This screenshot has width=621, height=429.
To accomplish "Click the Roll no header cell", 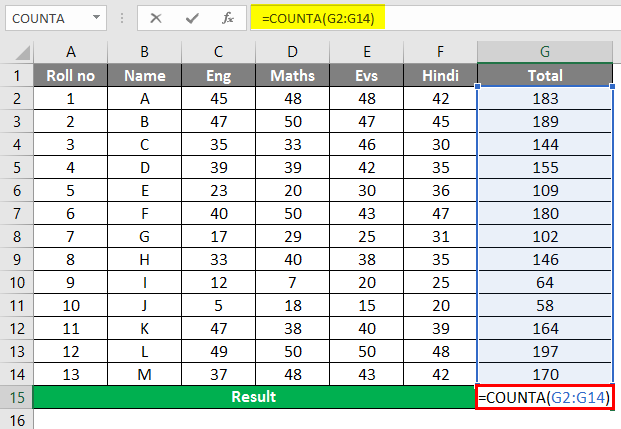I will tap(70, 75).
